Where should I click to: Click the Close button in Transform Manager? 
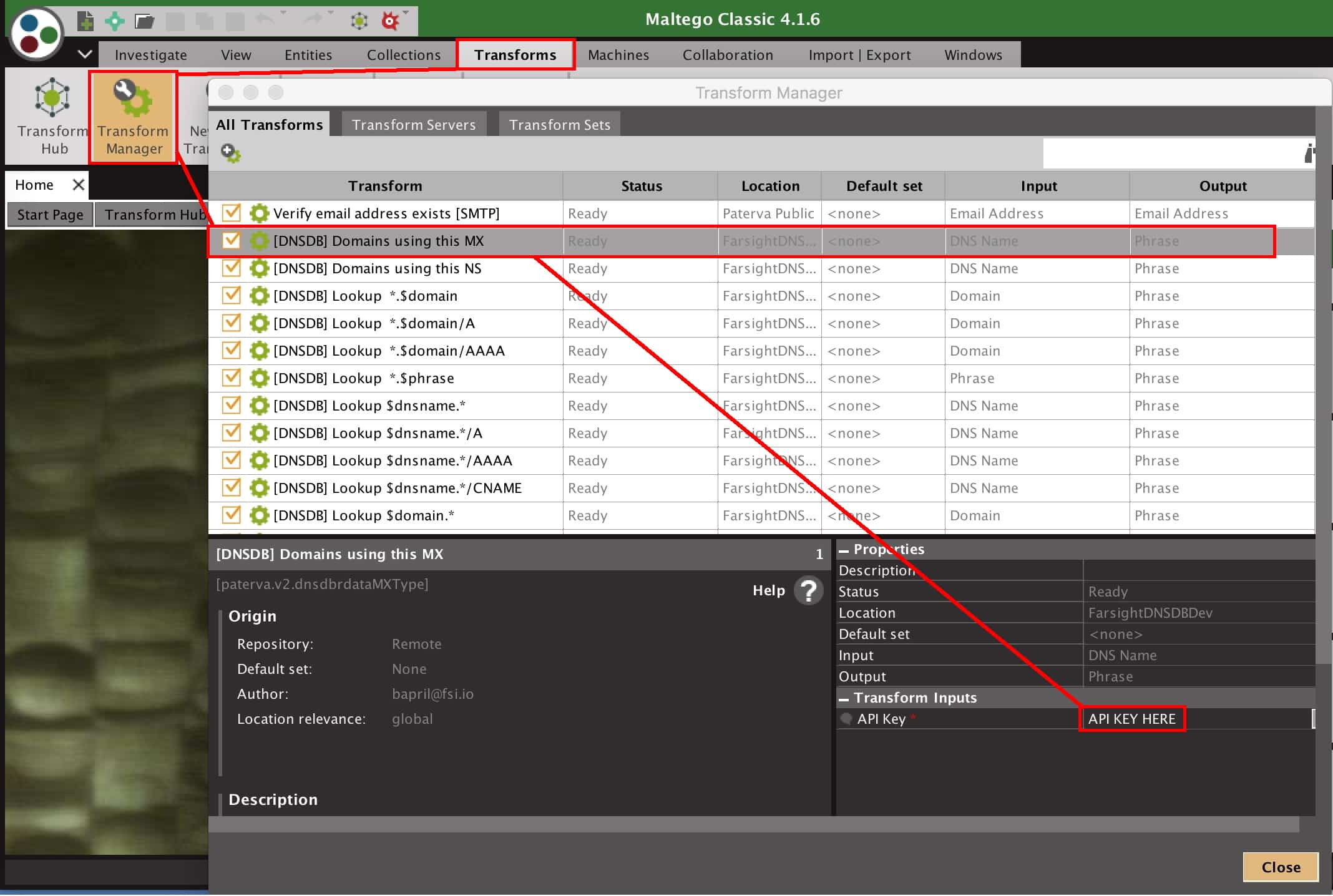[x=1281, y=867]
